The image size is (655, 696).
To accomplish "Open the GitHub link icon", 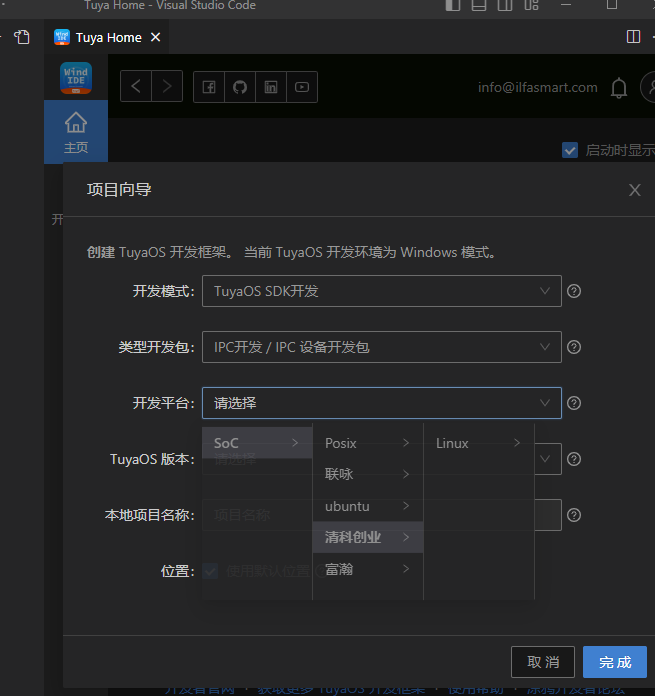I will coord(240,87).
